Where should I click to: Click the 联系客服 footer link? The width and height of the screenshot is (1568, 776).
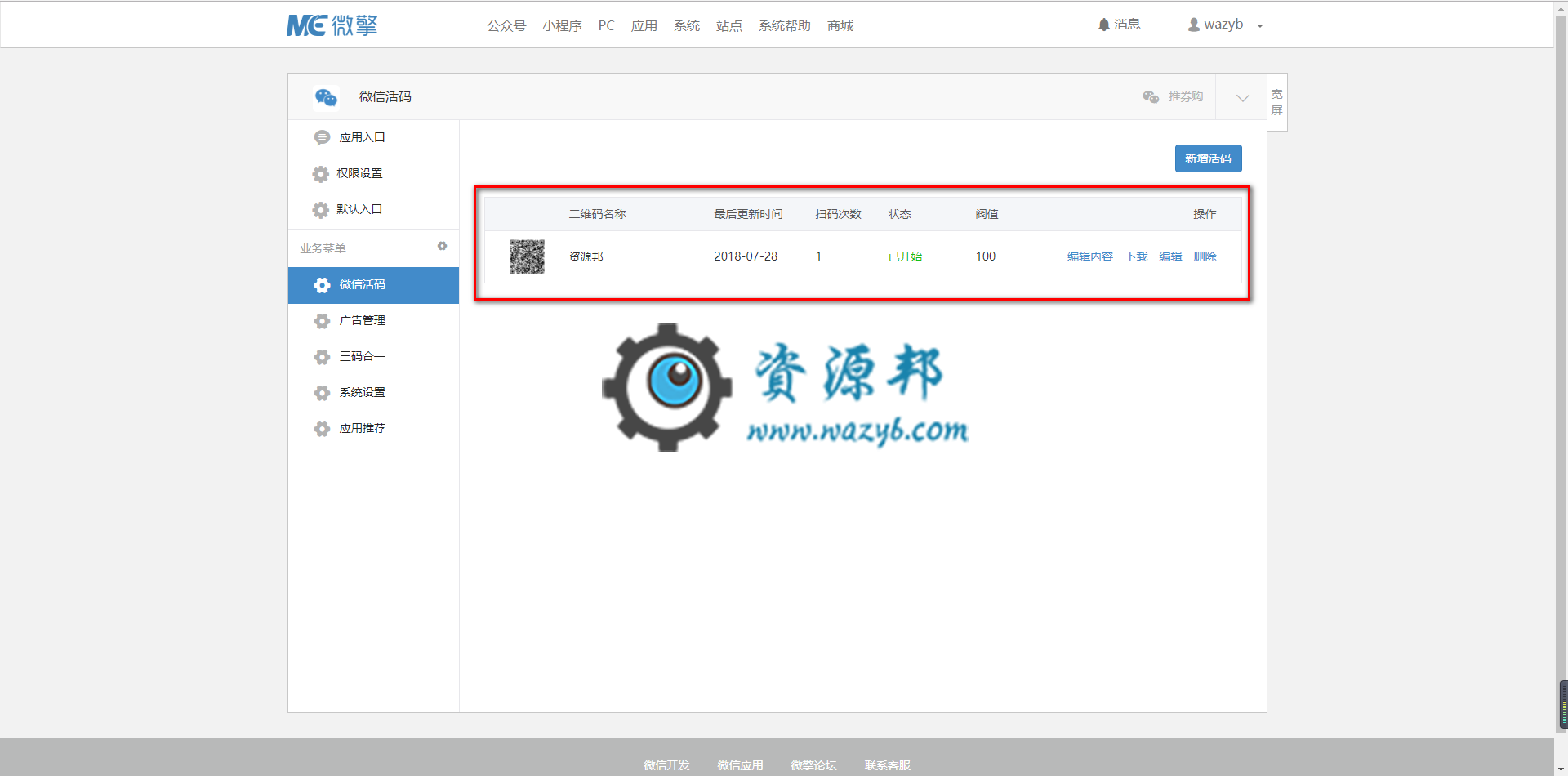tap(887, 765)
